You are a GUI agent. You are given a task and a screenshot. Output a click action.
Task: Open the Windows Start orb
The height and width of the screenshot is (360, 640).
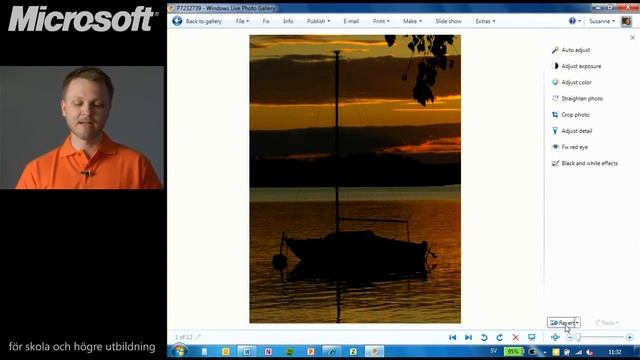point(179,351)
